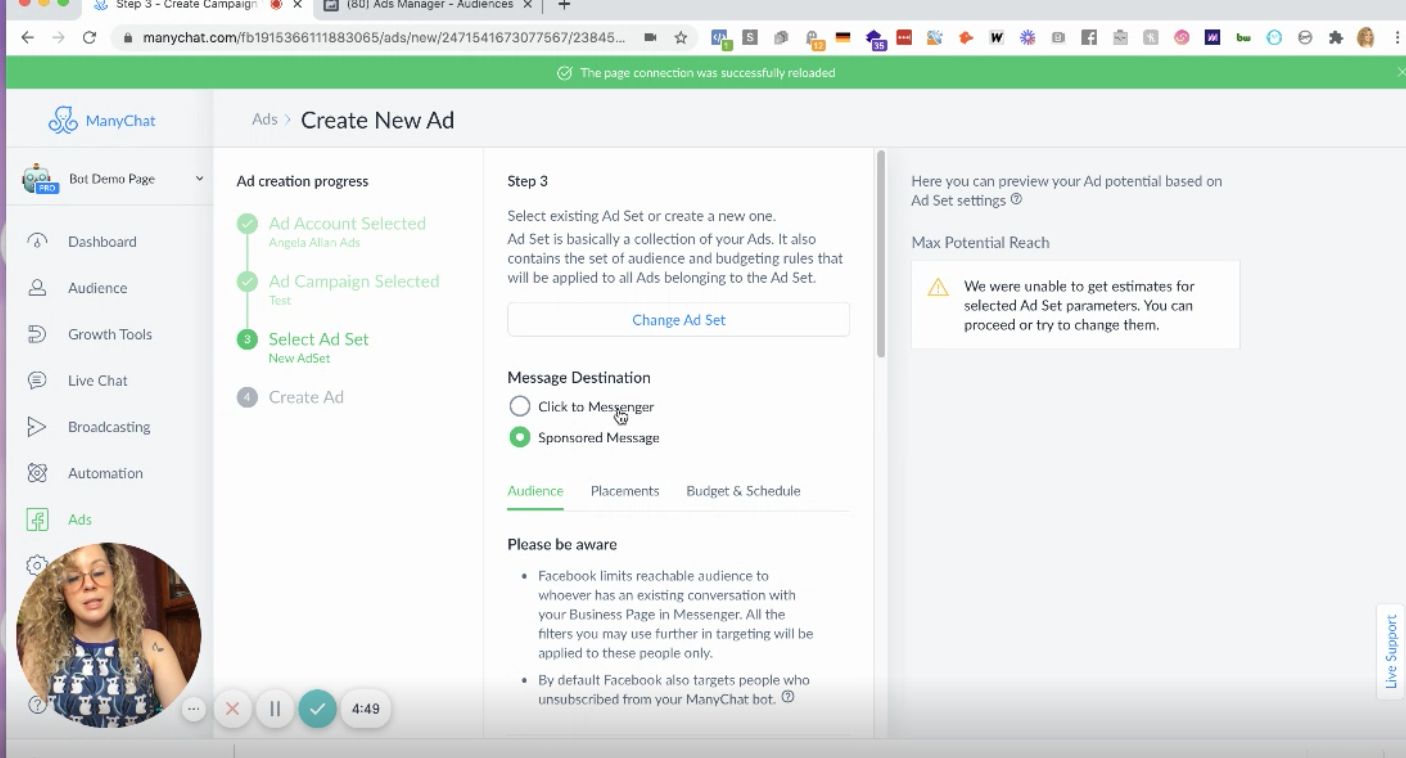
Task: Click the 'Please be aware' heading
Action: [562, 545]
